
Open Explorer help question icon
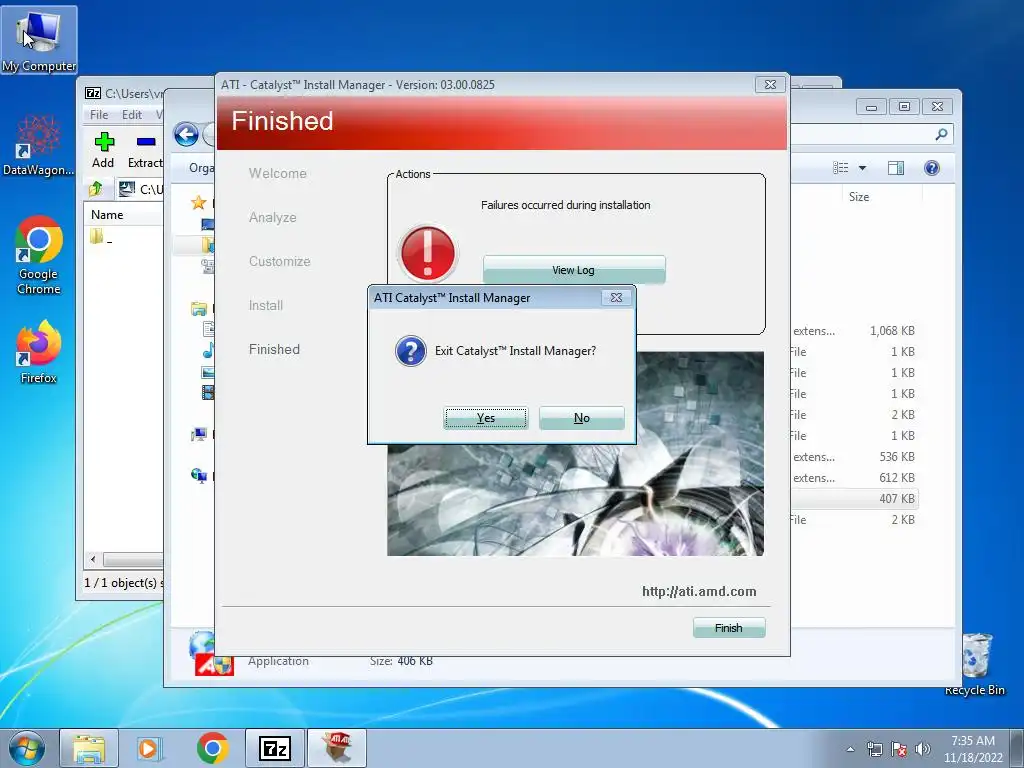(932, 168)
